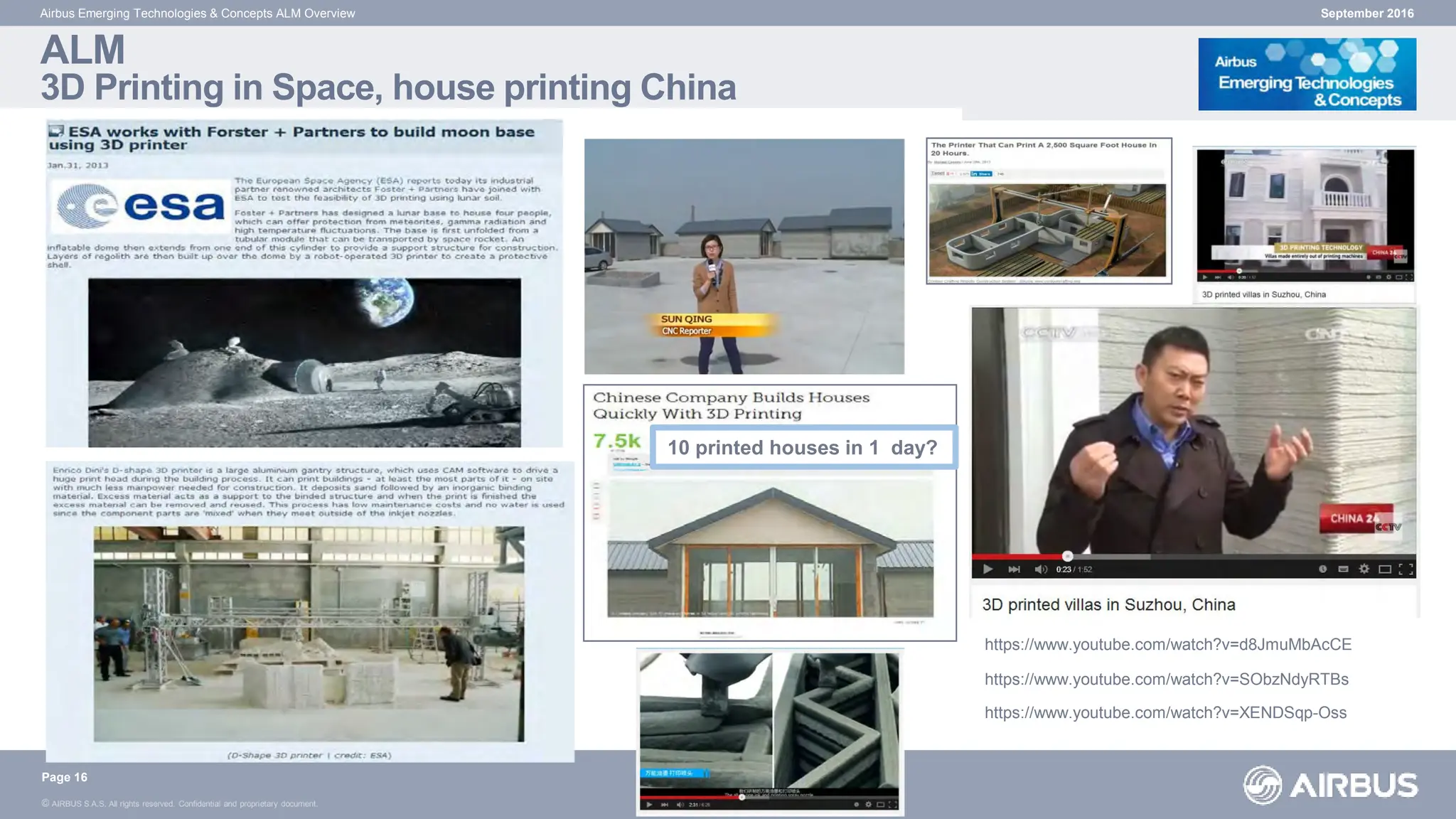Click '2,500 Square Foot House' article headline
Viewport: 1456px width, 819px height.
pyautogui.click(x=1044, y=149)
